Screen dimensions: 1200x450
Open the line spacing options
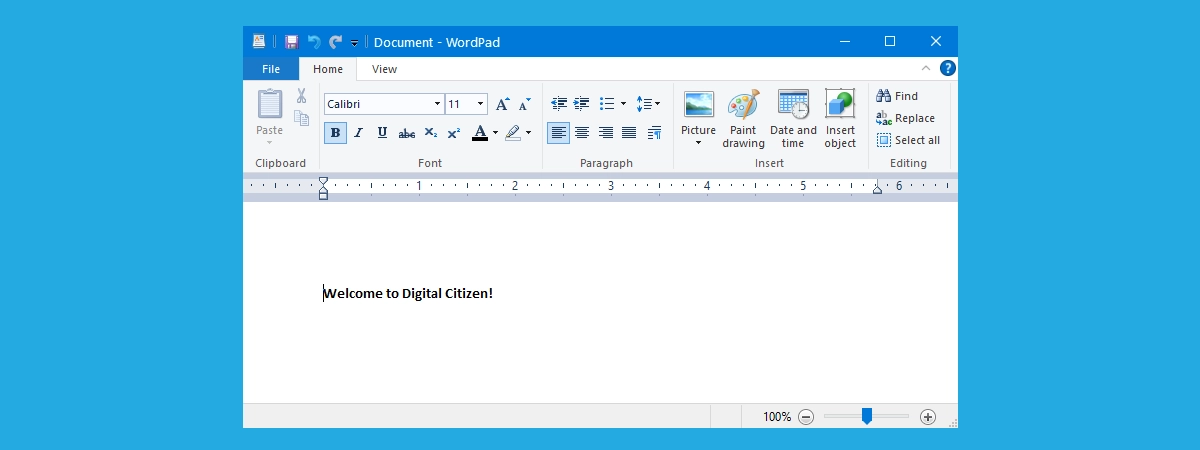[648, 104]
